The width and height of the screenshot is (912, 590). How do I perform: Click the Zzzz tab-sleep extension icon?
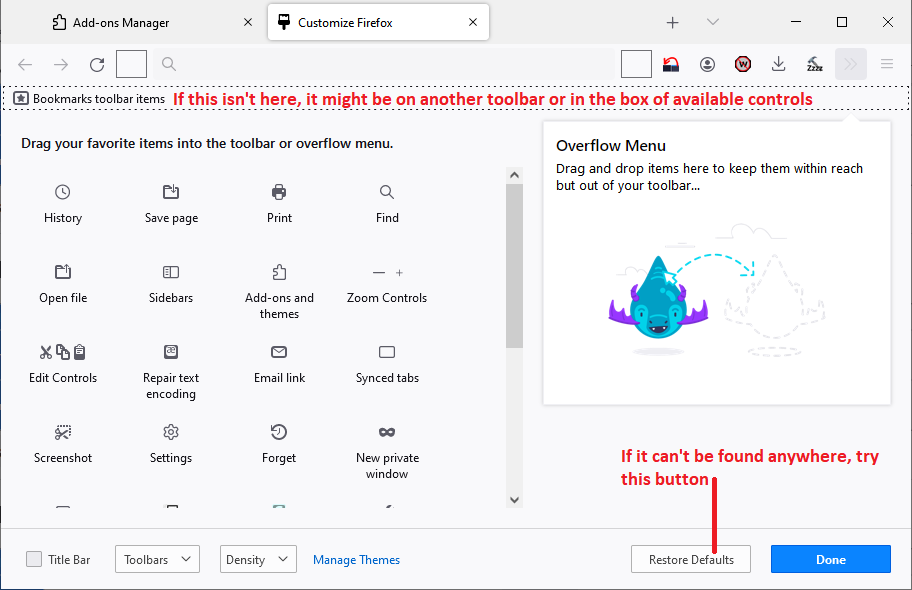(814, 64)
